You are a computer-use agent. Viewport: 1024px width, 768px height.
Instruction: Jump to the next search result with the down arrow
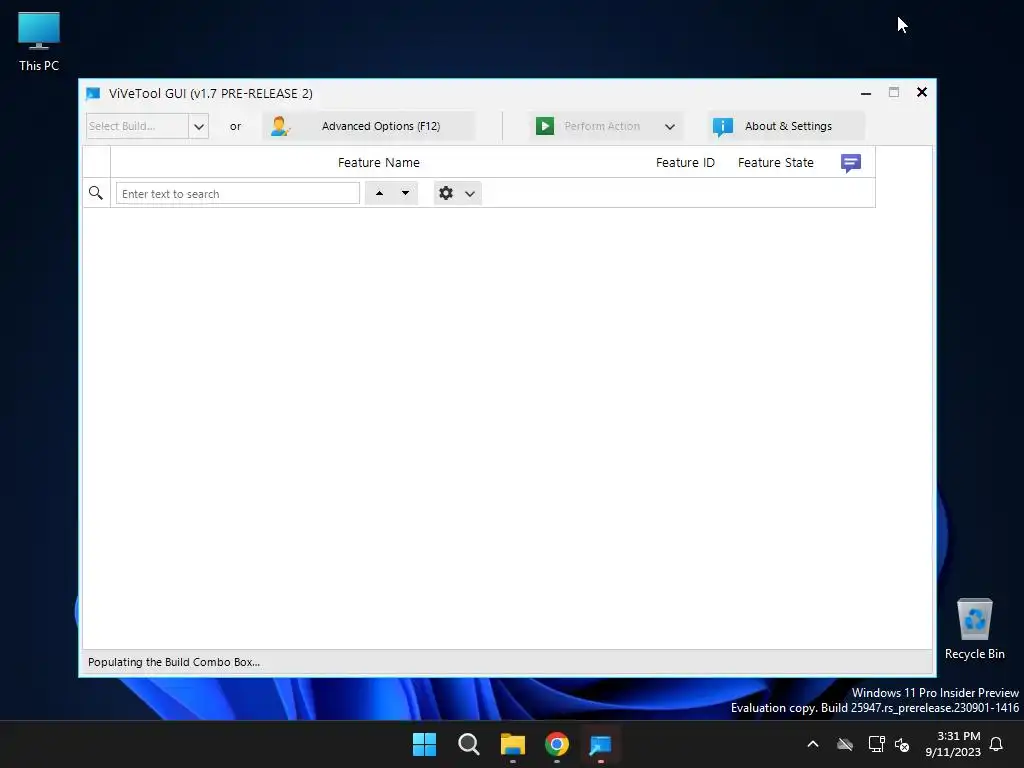[x=406, y=193]
